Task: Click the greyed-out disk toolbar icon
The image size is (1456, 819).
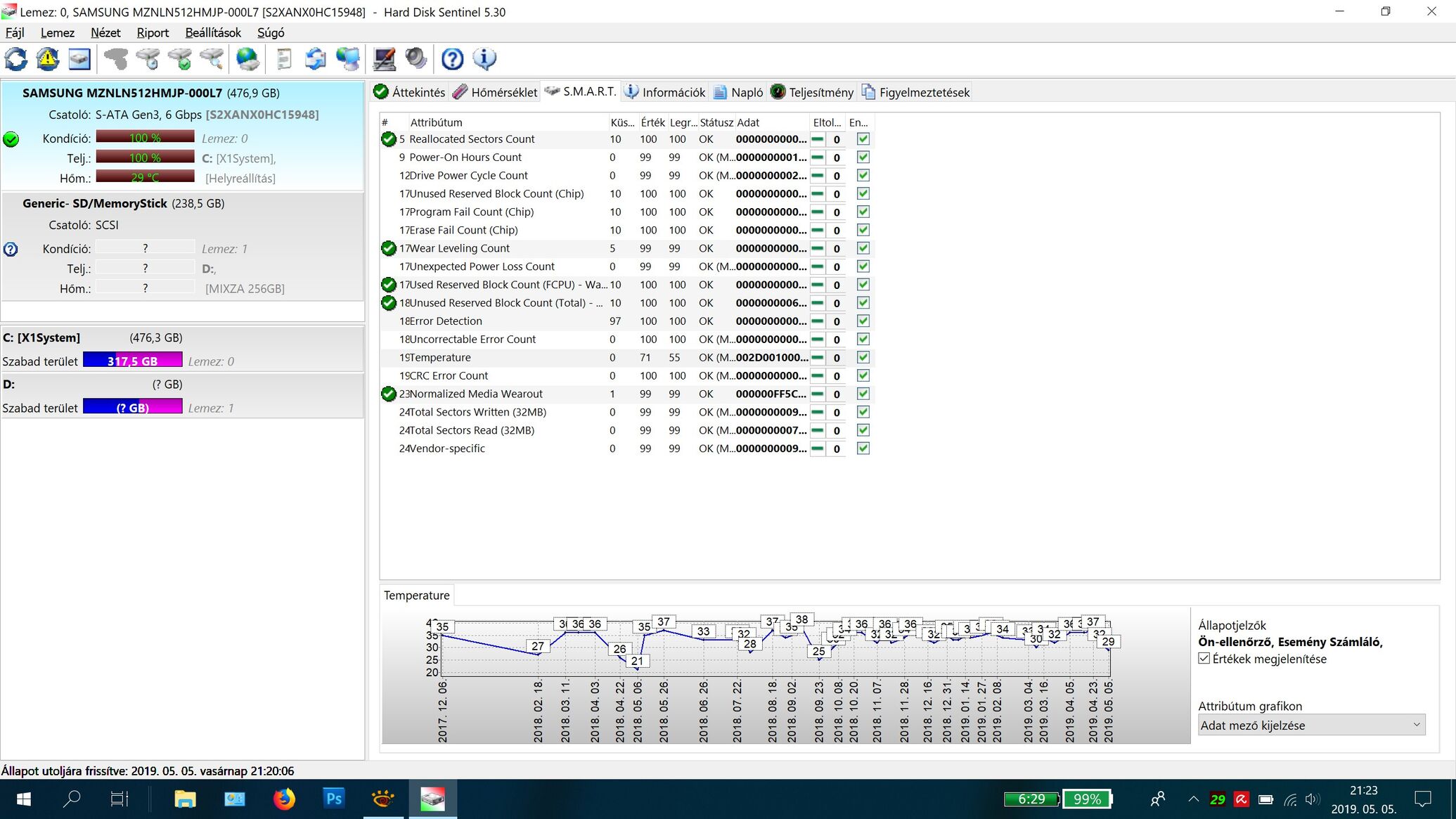Action: 116,59
